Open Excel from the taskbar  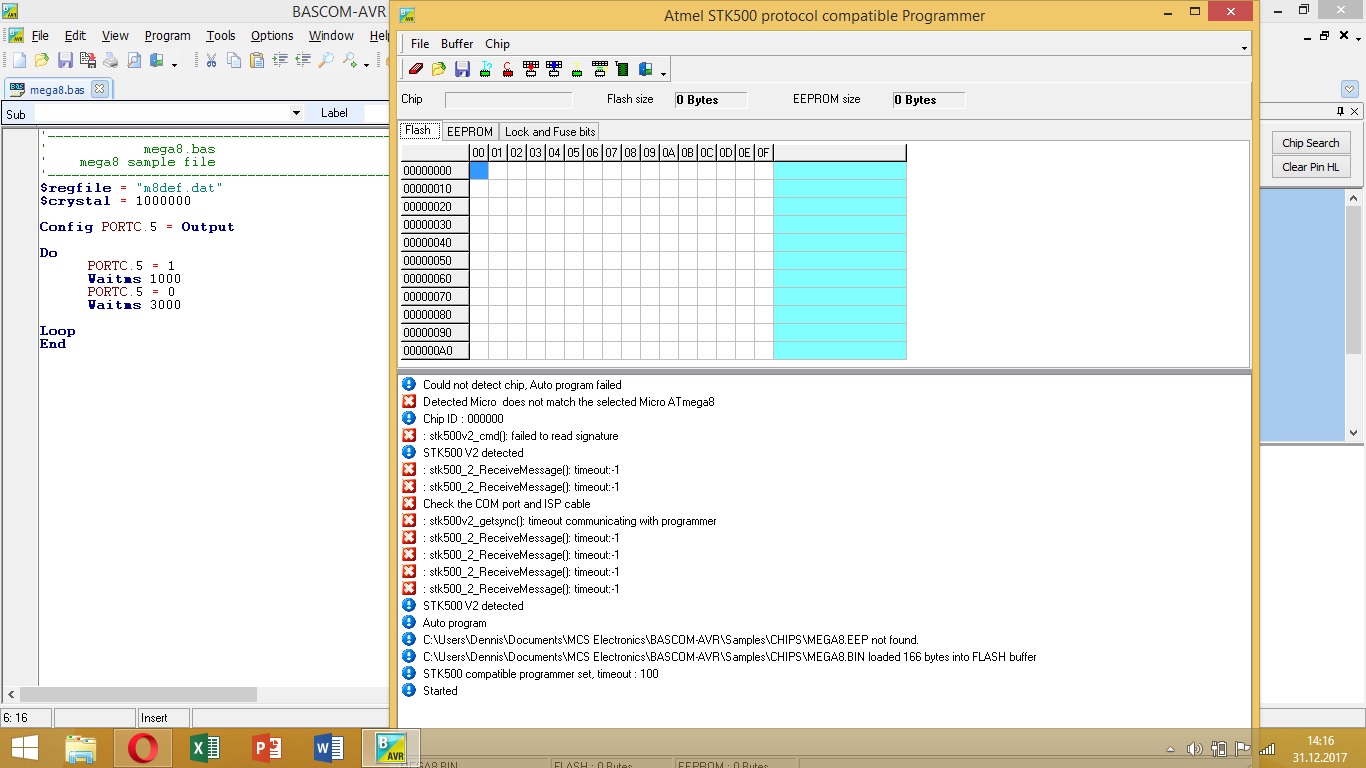[204, 748]
